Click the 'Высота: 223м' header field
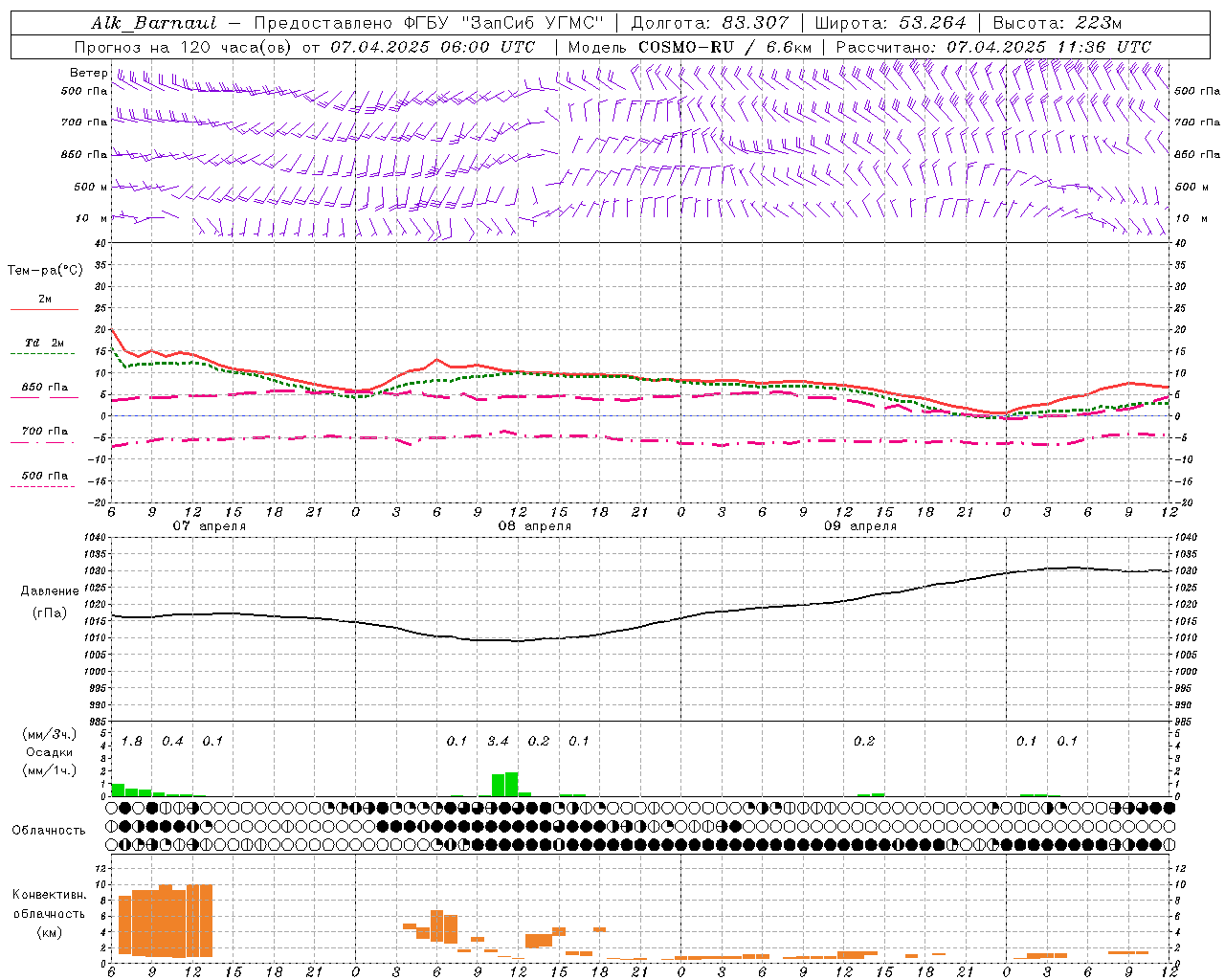Viewport: 1225px width, 980px height. point(1058,23)
